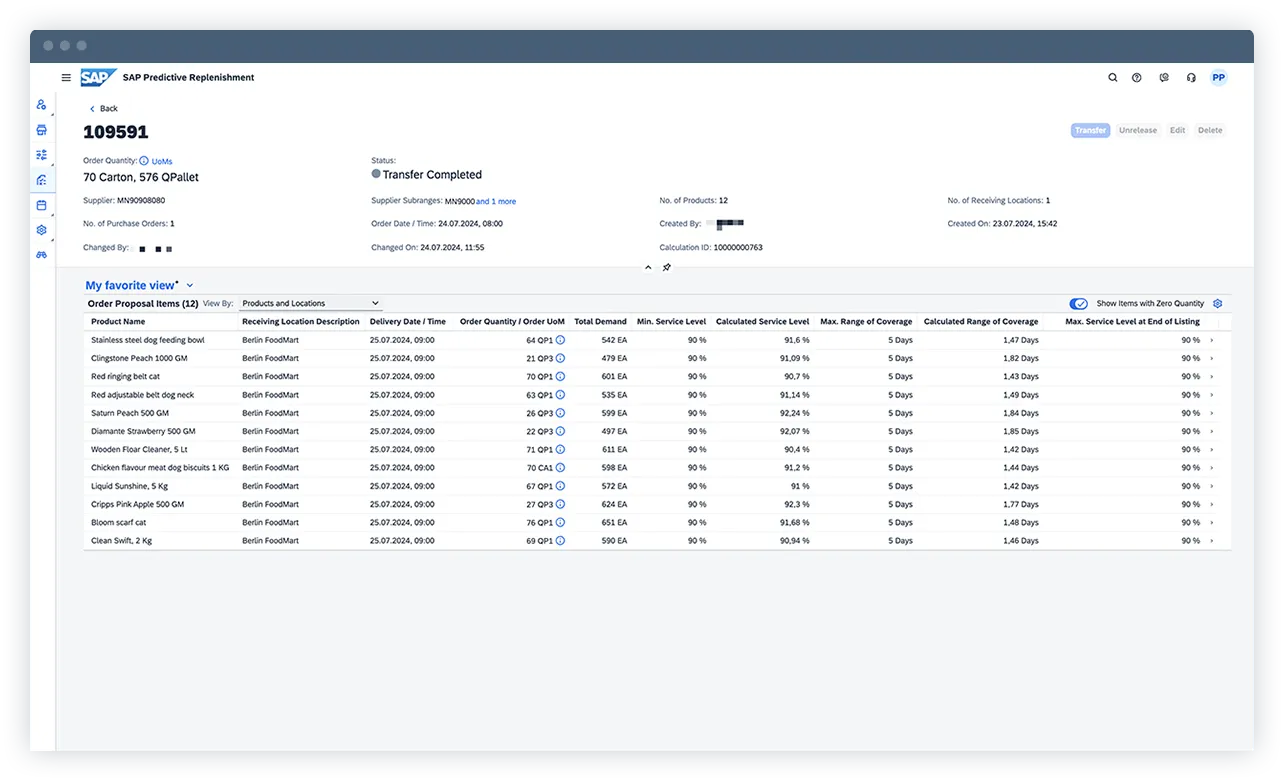This screenshot has width=1284, height=780.
Task: Open the navigation hamburger menu
Action: point(66,77)
